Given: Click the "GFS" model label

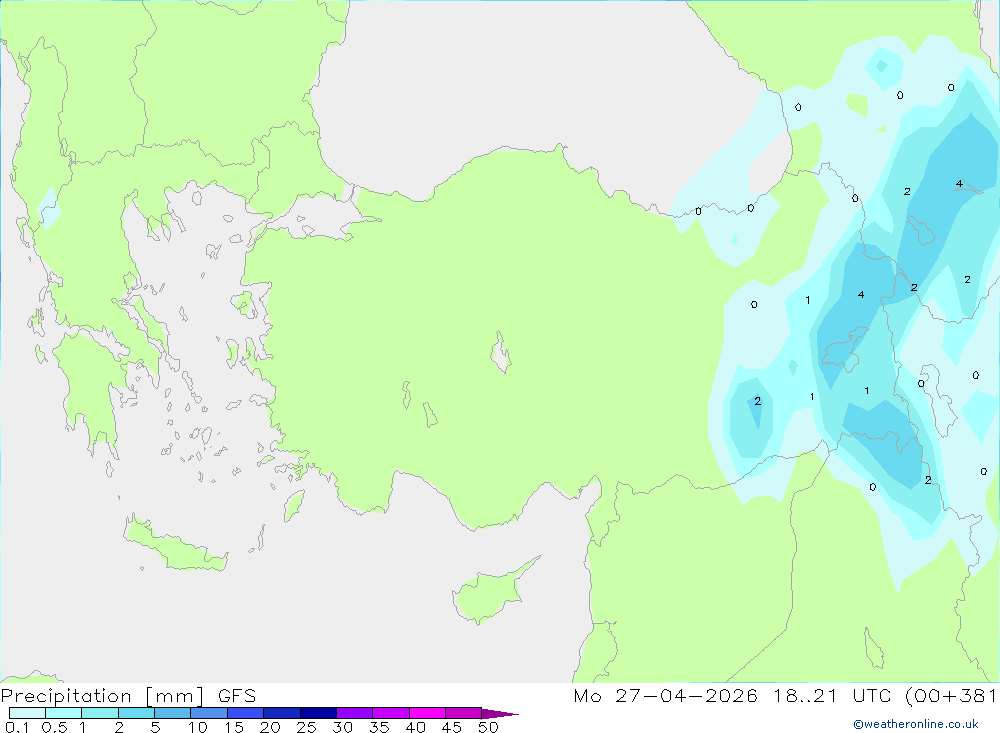Looking at the screenshot, I should tap(237, 695).
